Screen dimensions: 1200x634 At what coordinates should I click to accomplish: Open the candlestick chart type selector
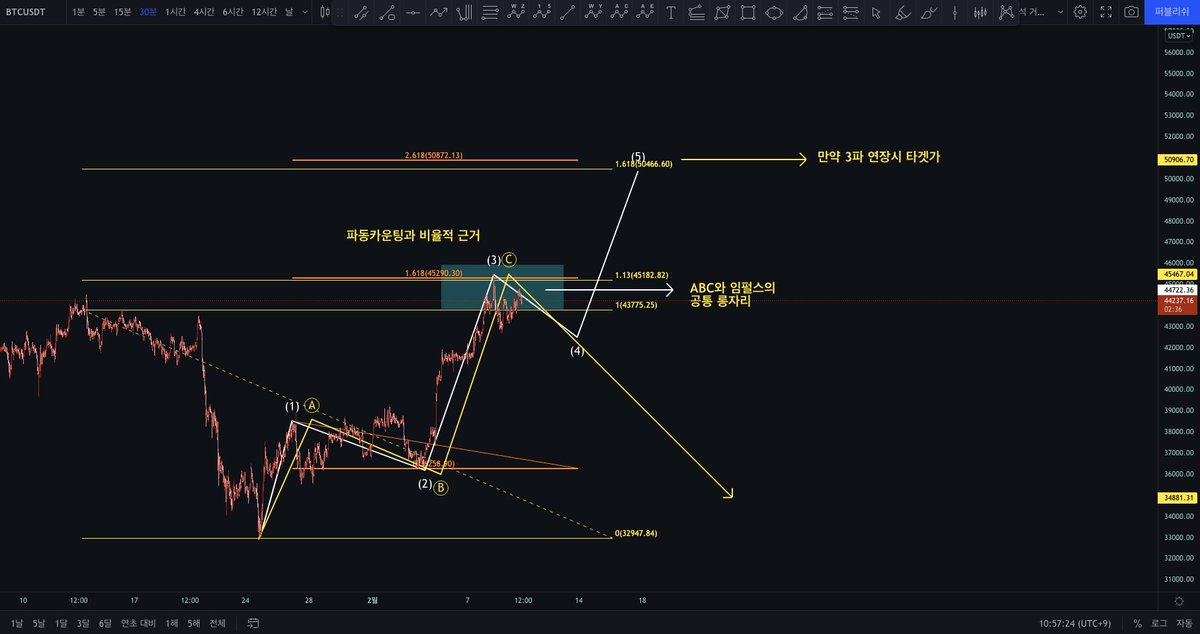click(x=325, y=12)
